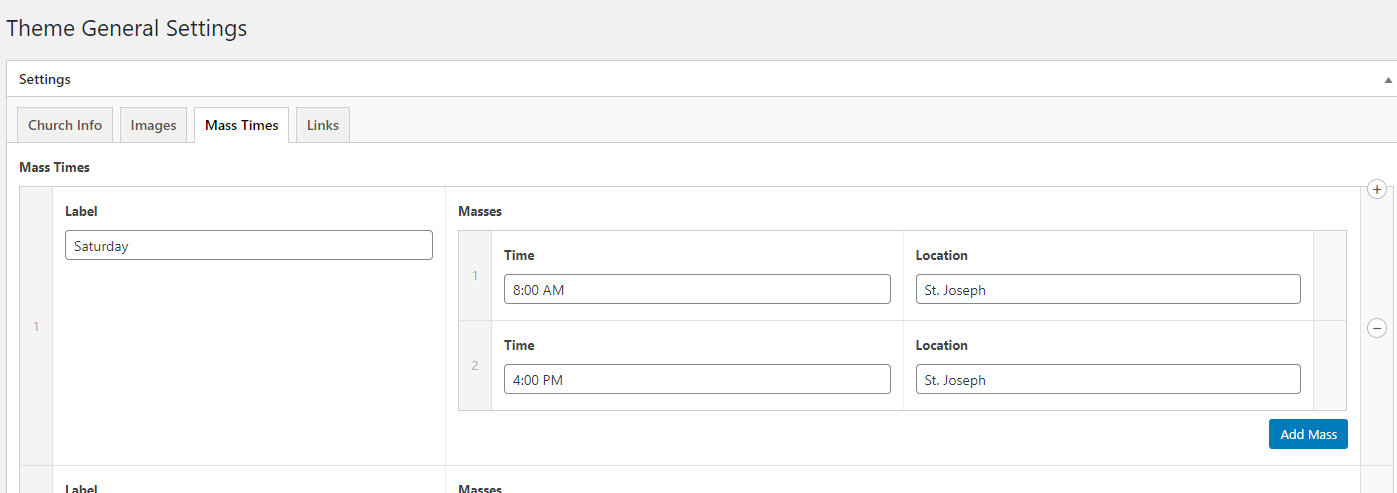The width and height of the screenshot is (1397, 493).
Task: Click the actions cell right of 8:00 AM mass
Action: click(x=1329, y=276)
